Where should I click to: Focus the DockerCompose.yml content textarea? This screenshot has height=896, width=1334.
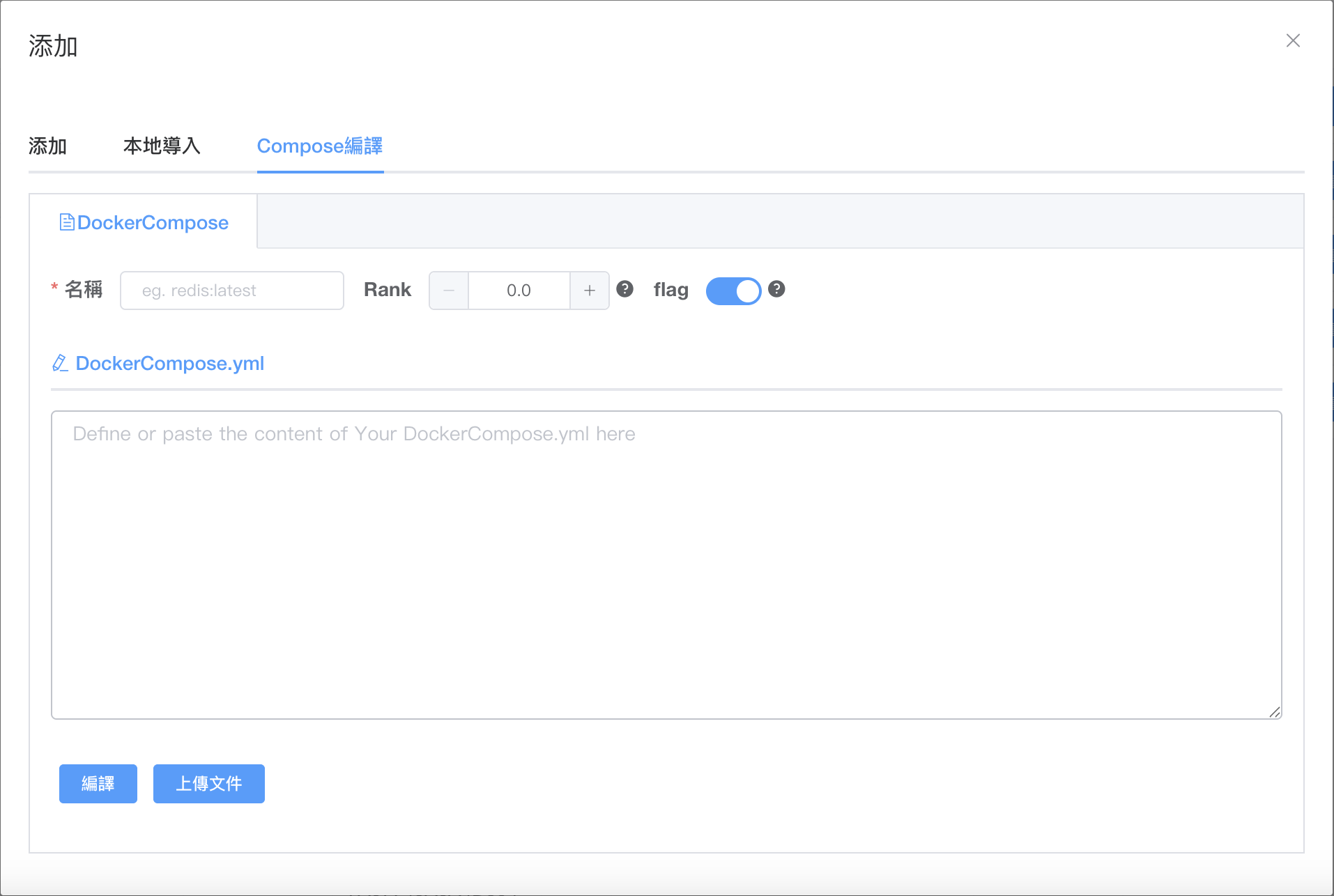(666, 564)
